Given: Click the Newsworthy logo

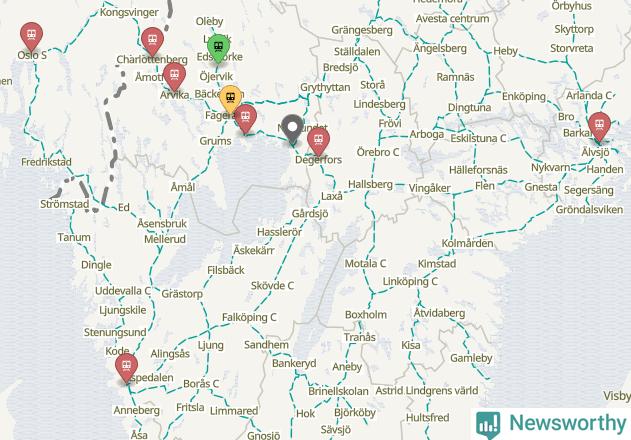Looking at the screenshot, I should pyautogui.click(x=551, y=424).
